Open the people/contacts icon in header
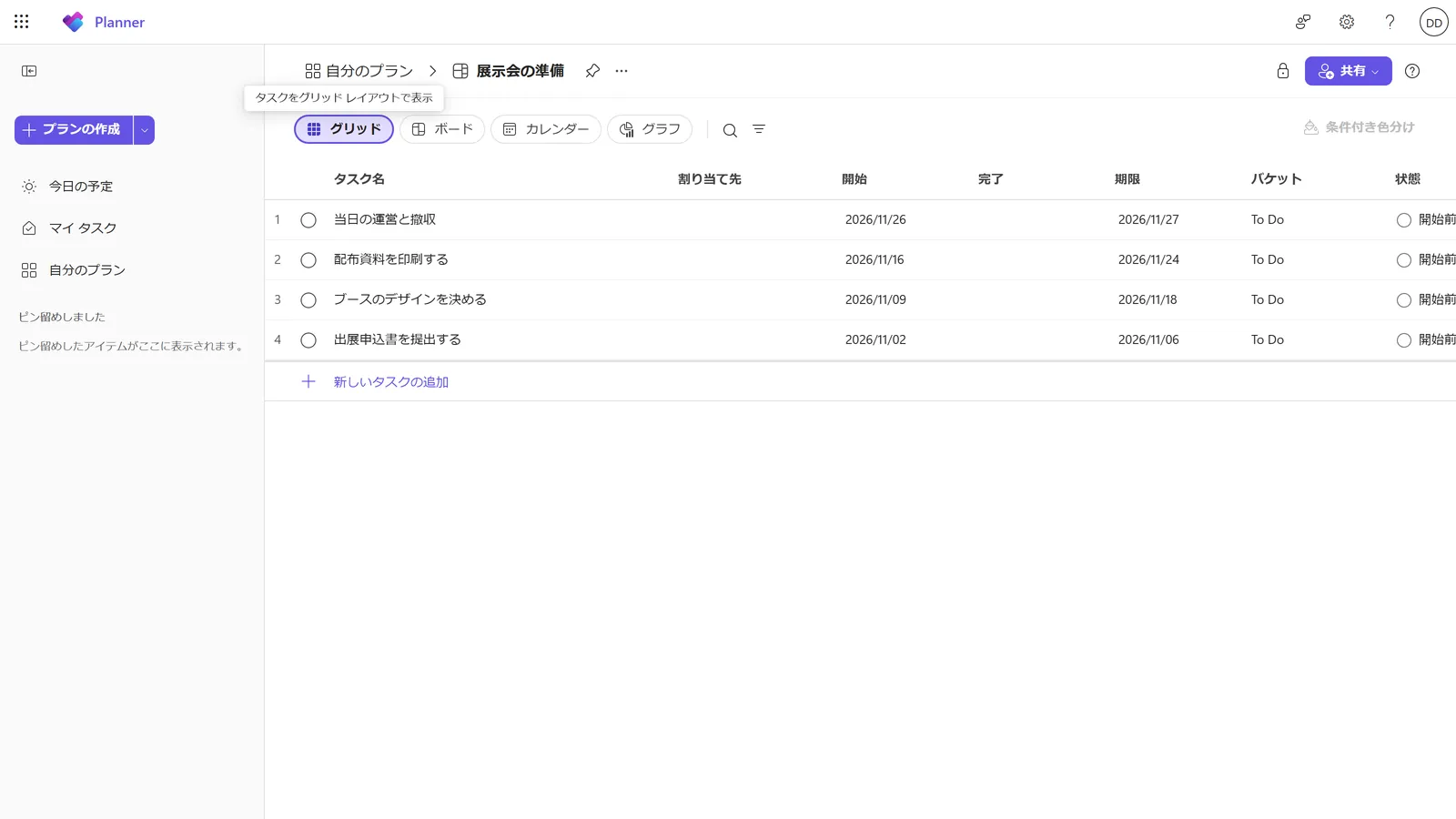Viewport: 1456px width, 819px height. (1303, 22)
